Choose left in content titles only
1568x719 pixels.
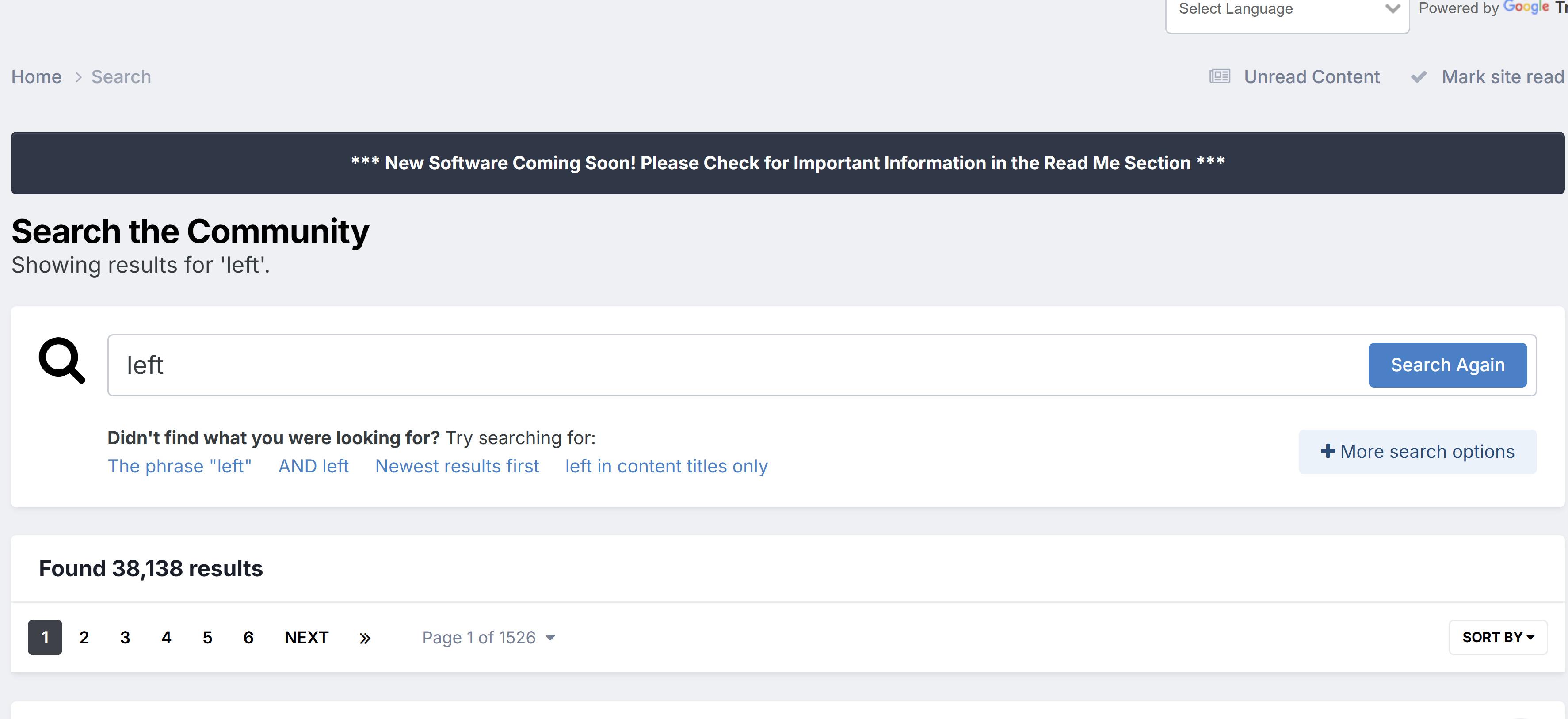pyautogui.click(x=666, y=466)
